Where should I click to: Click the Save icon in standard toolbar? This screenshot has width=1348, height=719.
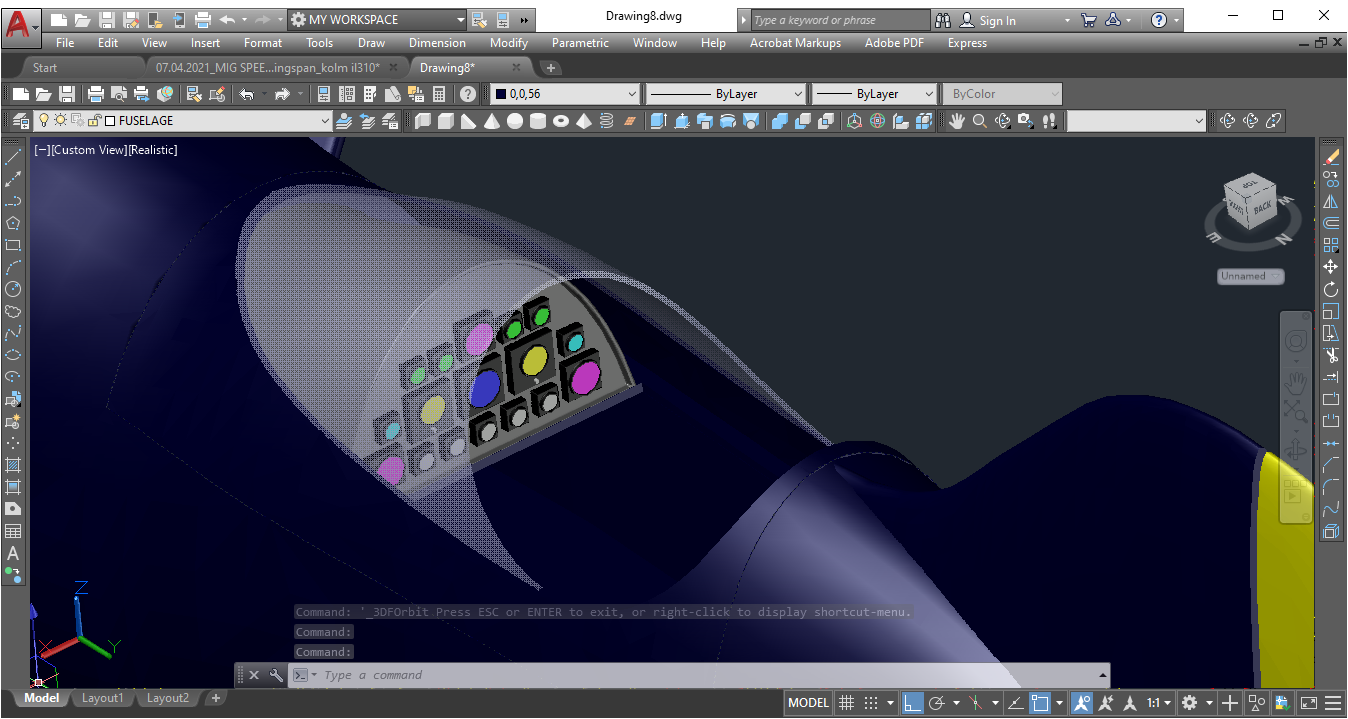coord(66,94)
